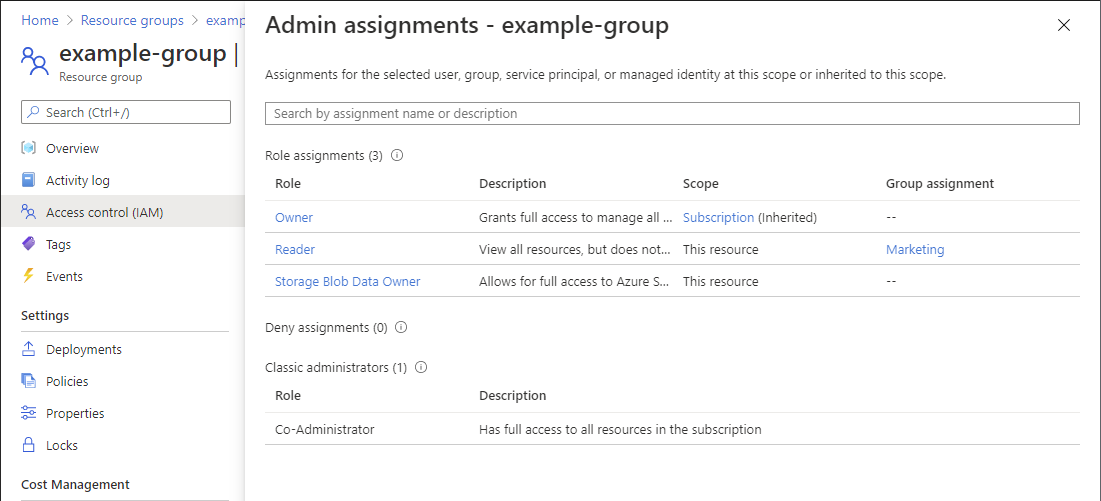The width and height of the screenshot is (1101, 501).
Task: Click the assignment name search field
Action: pos(672,114)
